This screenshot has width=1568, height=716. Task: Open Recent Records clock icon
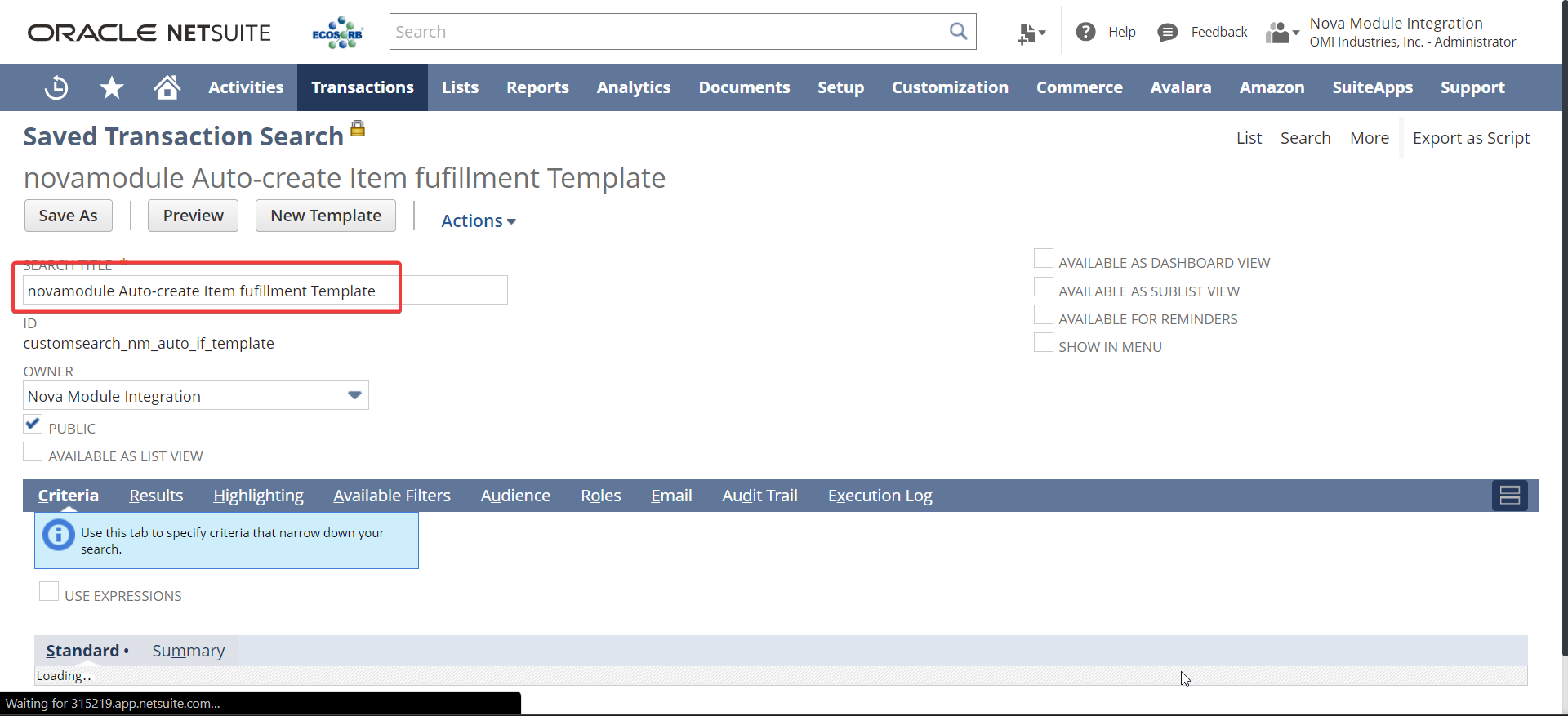56,87
